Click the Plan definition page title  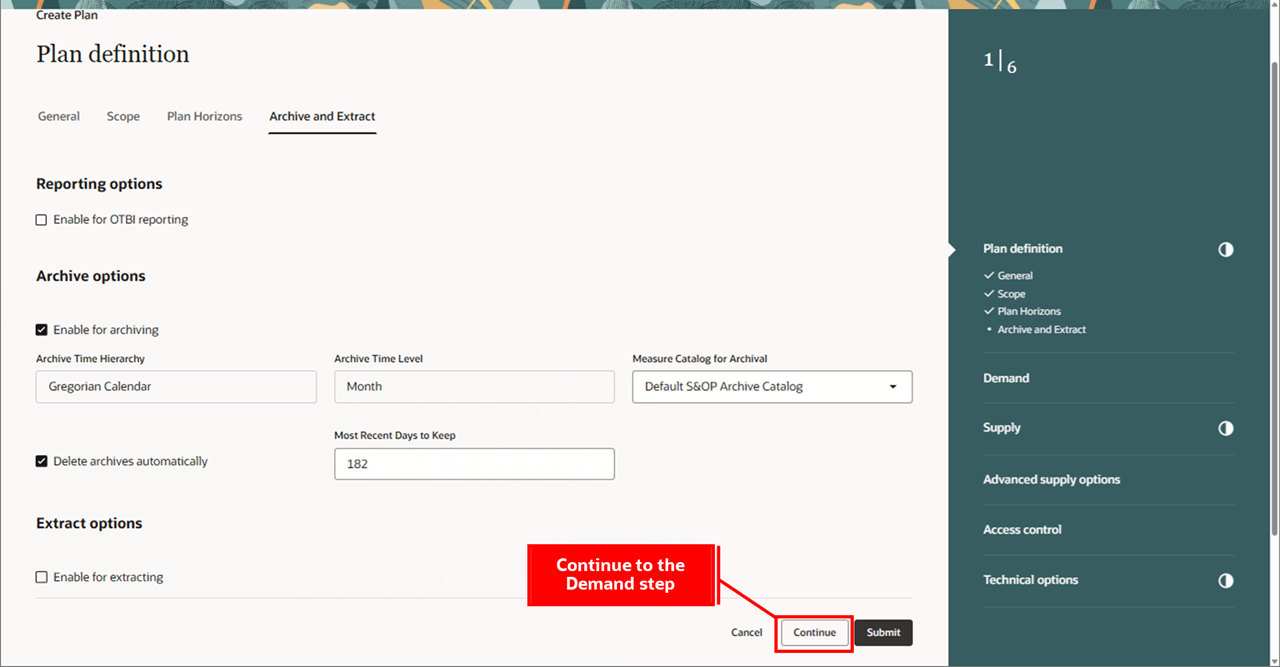113,54
